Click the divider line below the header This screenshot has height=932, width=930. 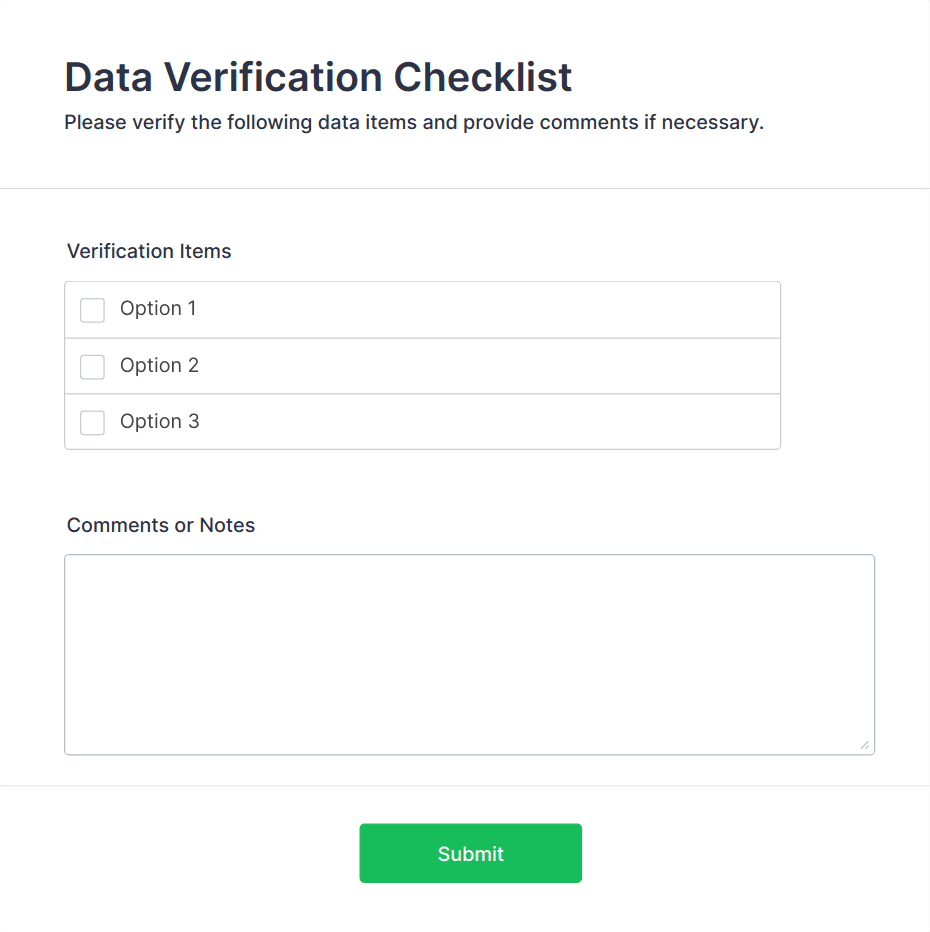tap(465, 188)
